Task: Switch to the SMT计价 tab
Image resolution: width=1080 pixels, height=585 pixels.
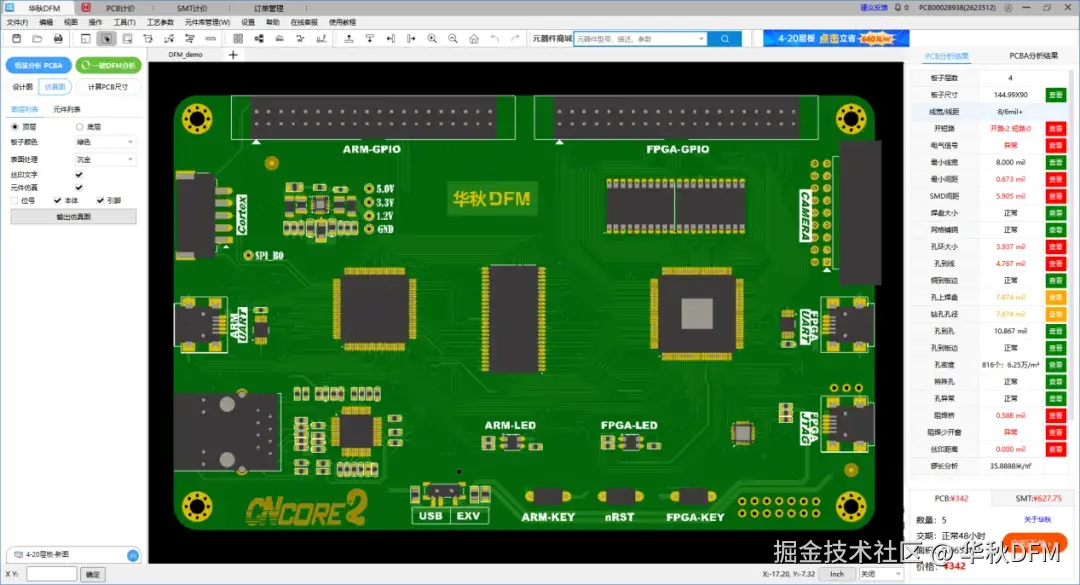Action: (x=191, y=8)
